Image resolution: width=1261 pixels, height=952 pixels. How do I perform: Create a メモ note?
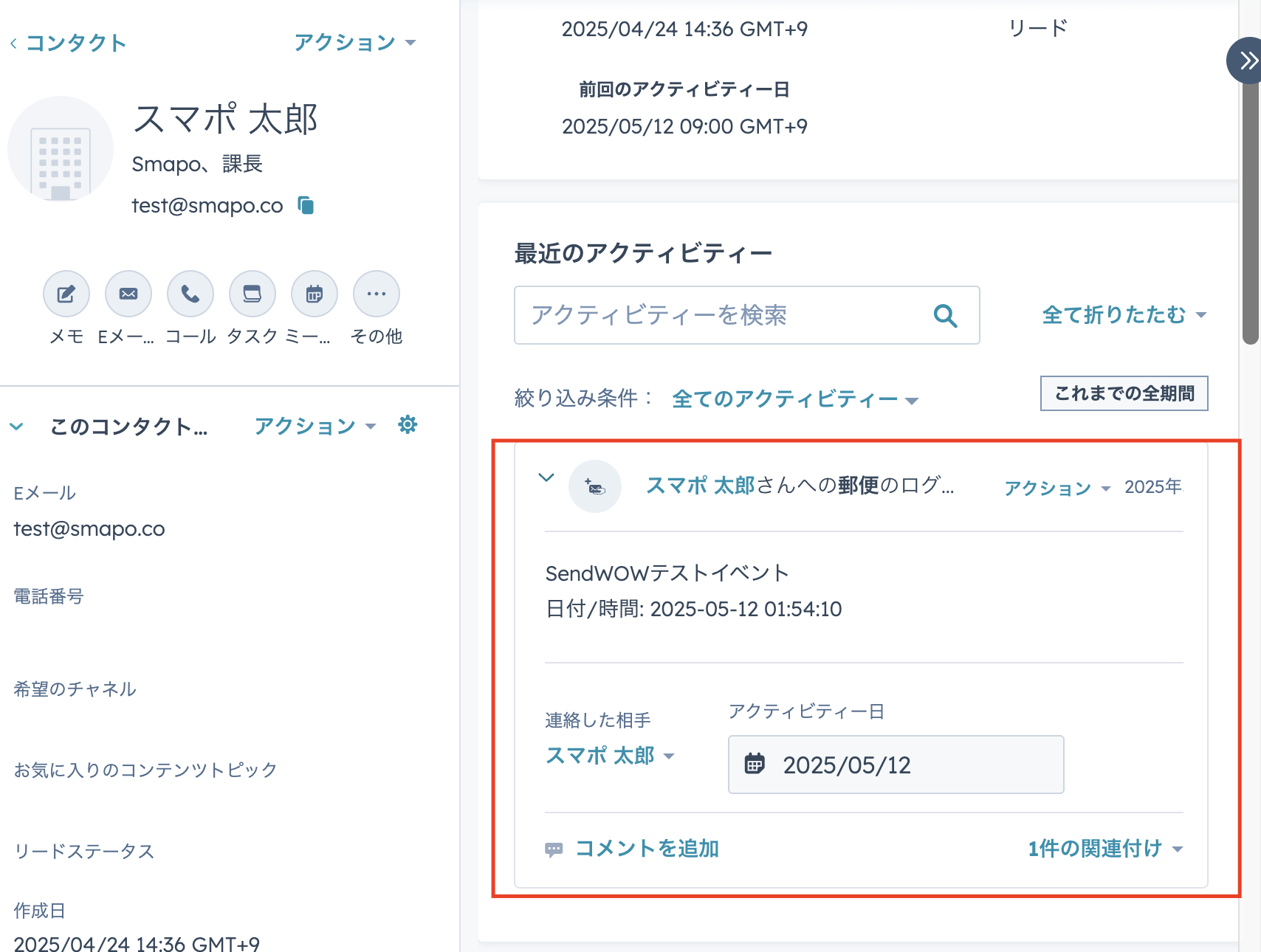click(66, 294)
